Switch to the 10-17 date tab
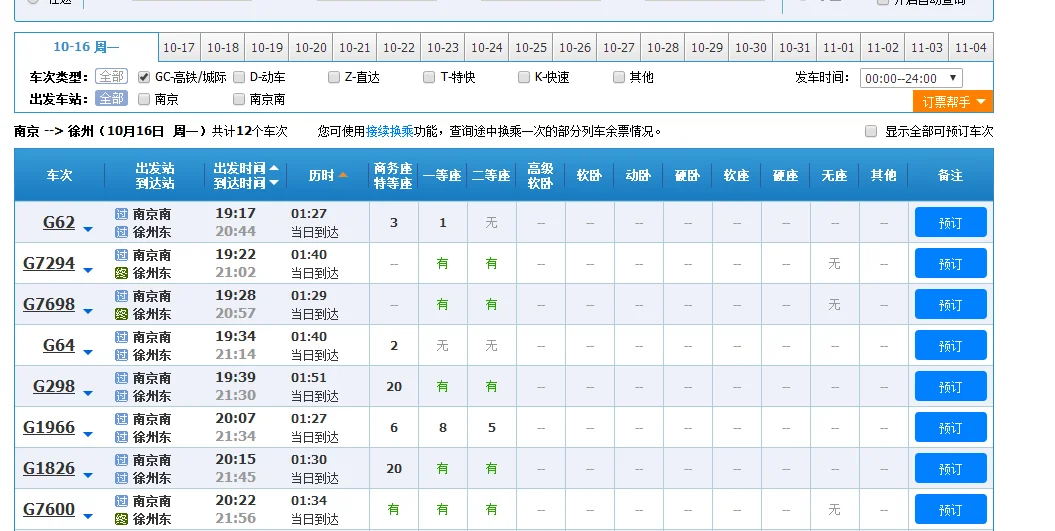 (x=179, y=48)
